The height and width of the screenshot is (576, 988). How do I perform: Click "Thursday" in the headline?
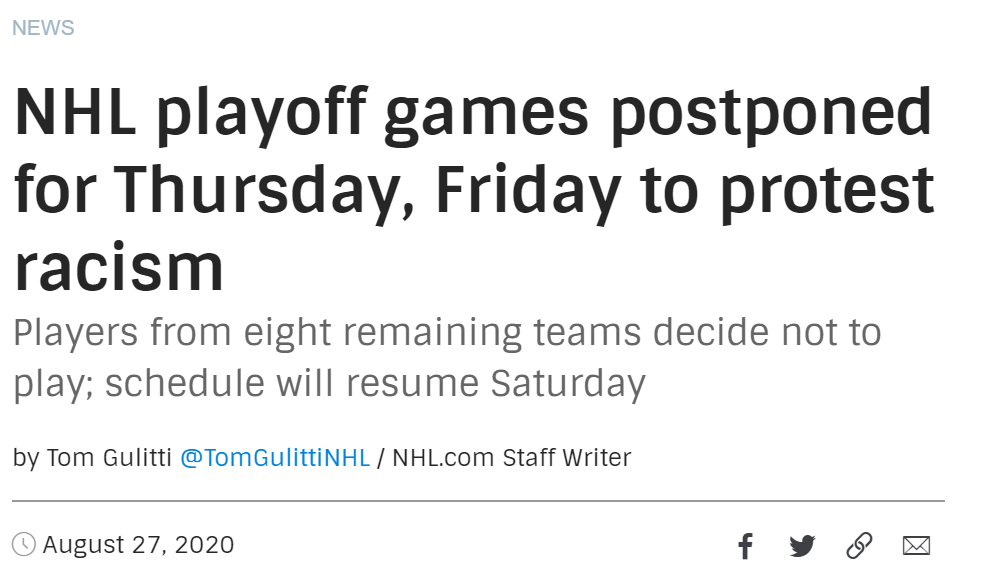(263, 190)
